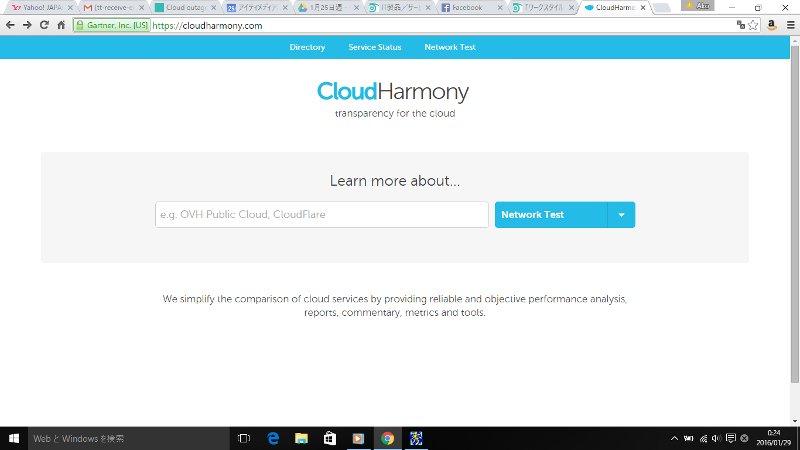Open the Service Status nav link
Screen dimensions: 800x450
(374, 47)
